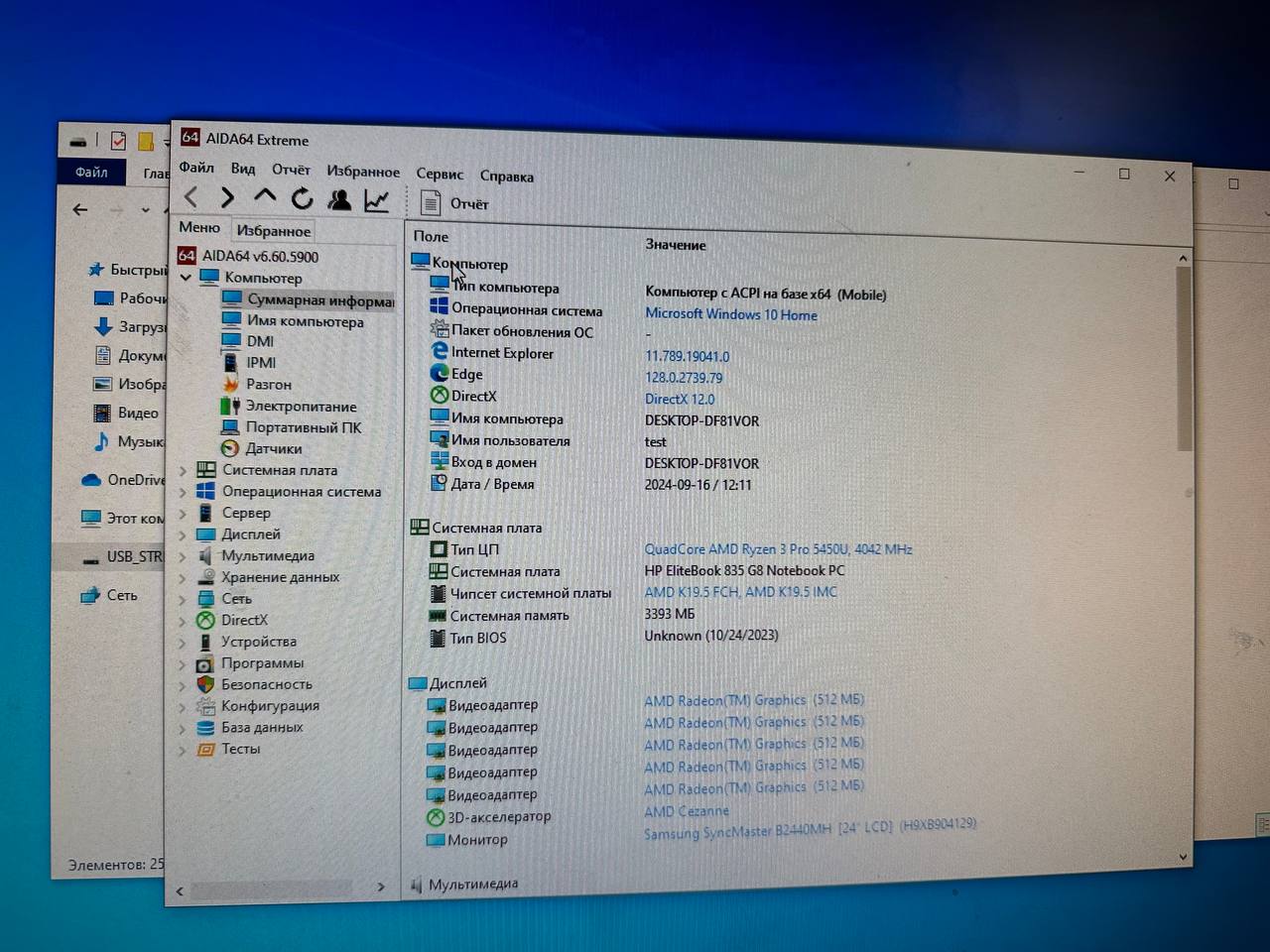This screenshot has height=952, width=1270.
Task: Open the user manager toolbar icon
Action: pos(339,200)
